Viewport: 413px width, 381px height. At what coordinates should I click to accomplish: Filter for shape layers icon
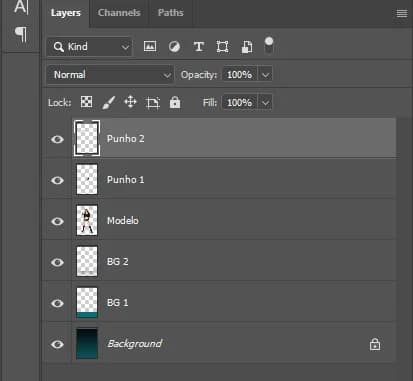tap(222, 47)
